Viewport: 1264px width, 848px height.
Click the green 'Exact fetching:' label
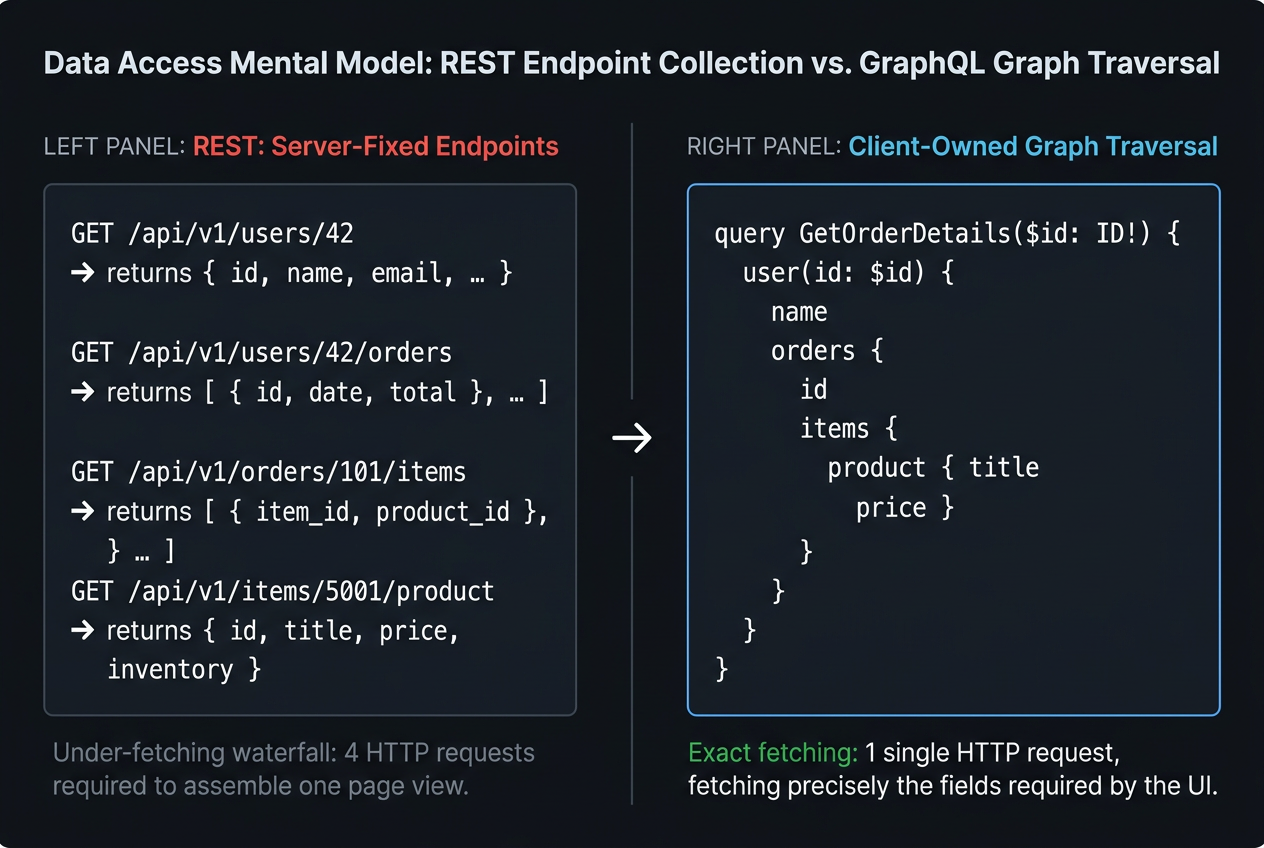(773, 753)
